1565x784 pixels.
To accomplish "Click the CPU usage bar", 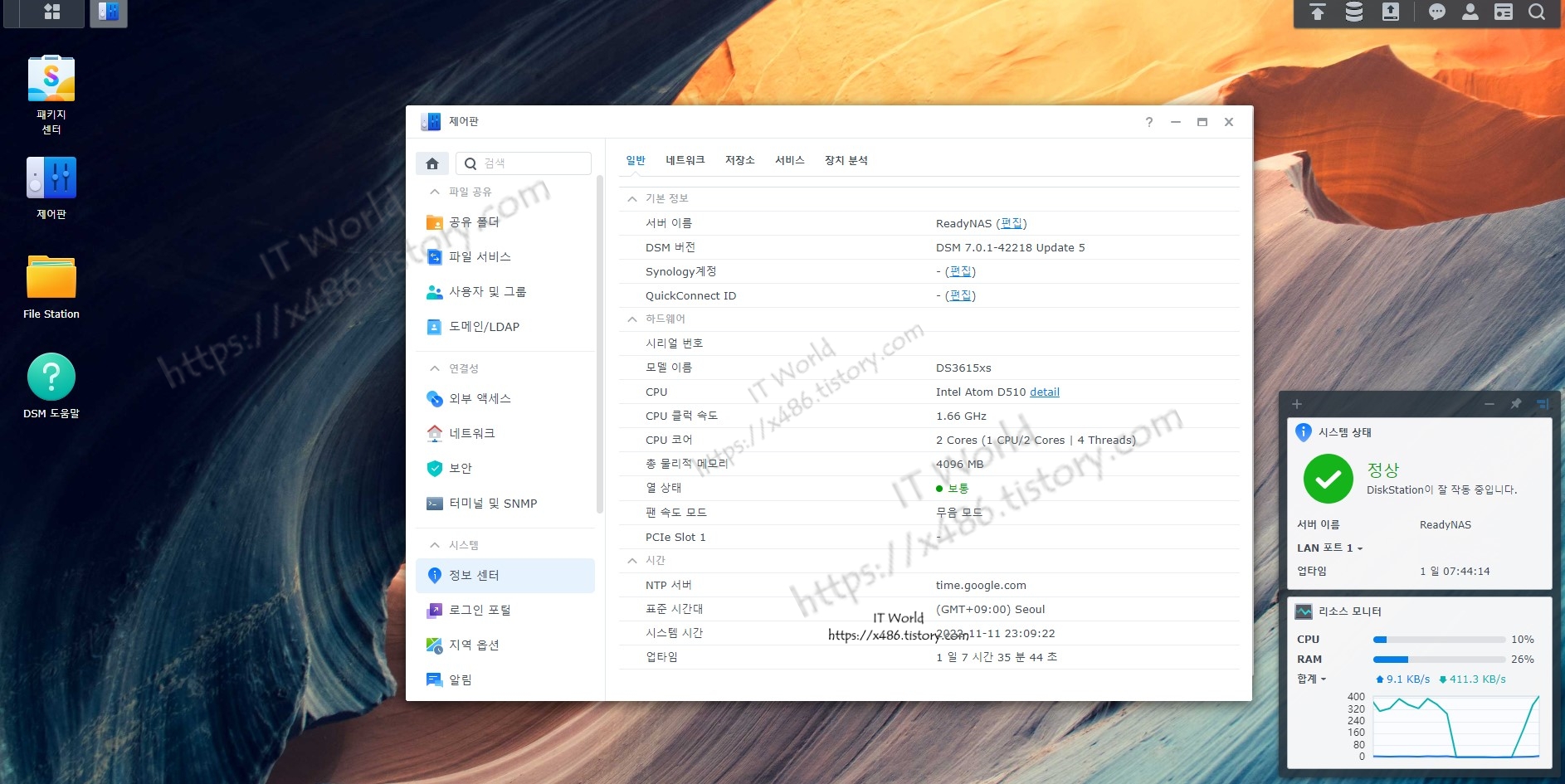I will click(x=1439, y=640).
